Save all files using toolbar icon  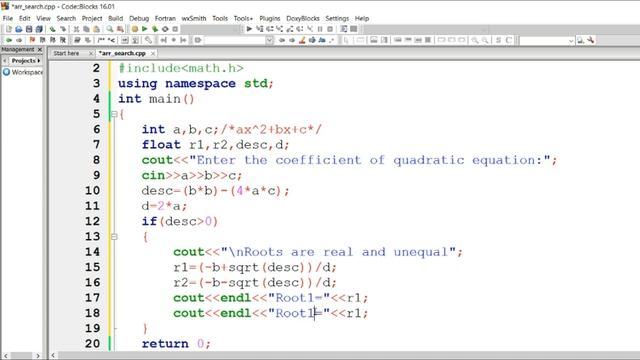pos(39,29)
